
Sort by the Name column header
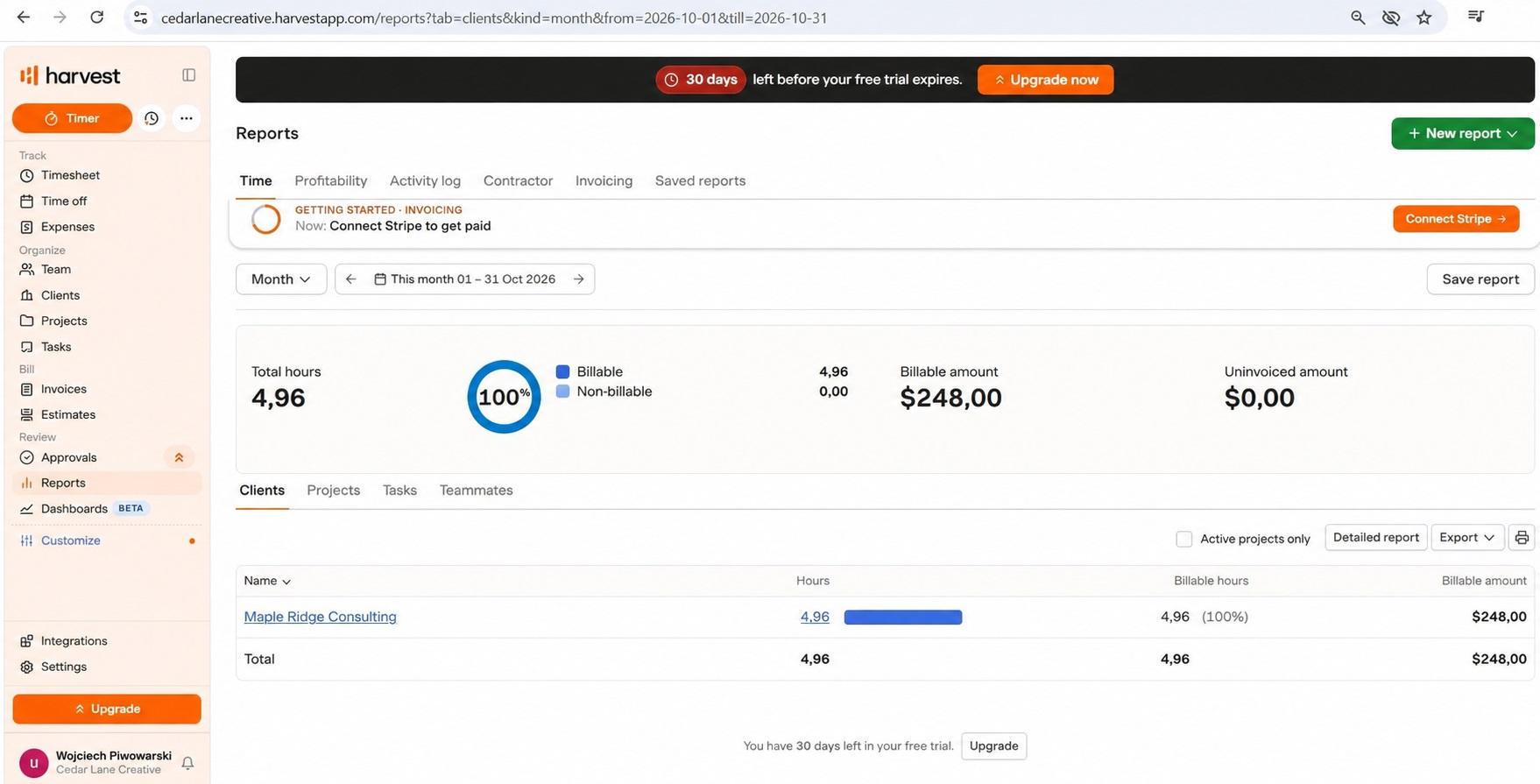click(267, 581)
